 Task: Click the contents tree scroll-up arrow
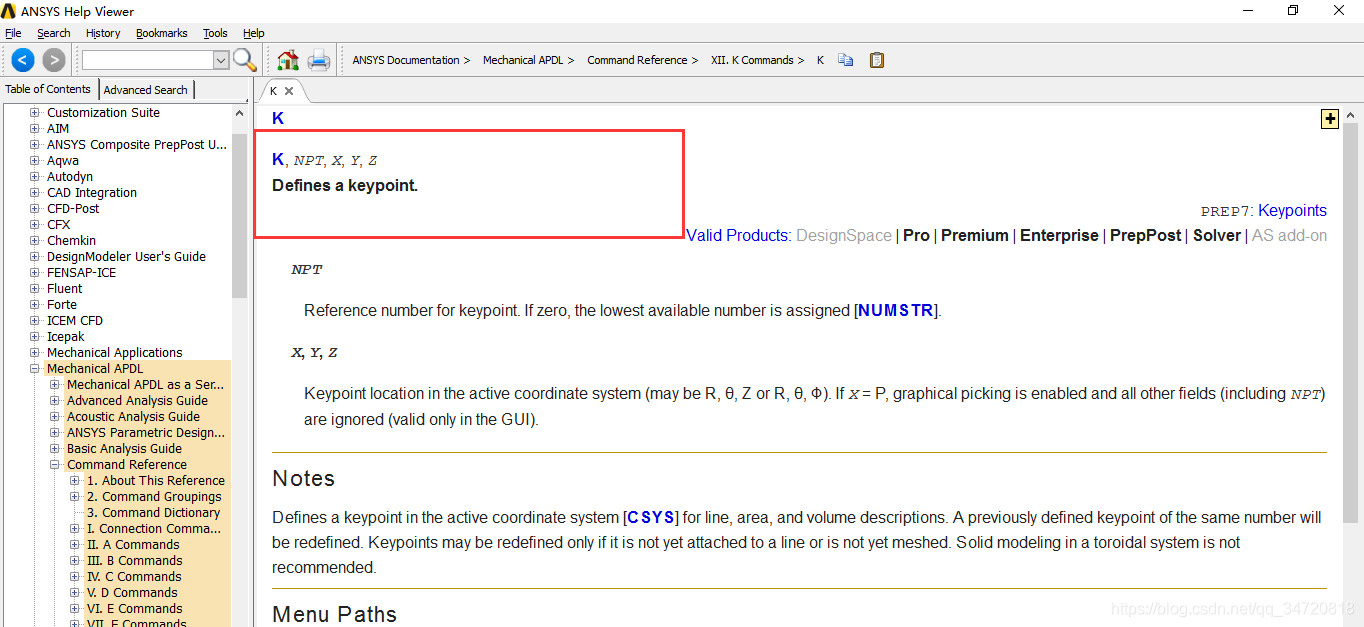click(239, 113)
